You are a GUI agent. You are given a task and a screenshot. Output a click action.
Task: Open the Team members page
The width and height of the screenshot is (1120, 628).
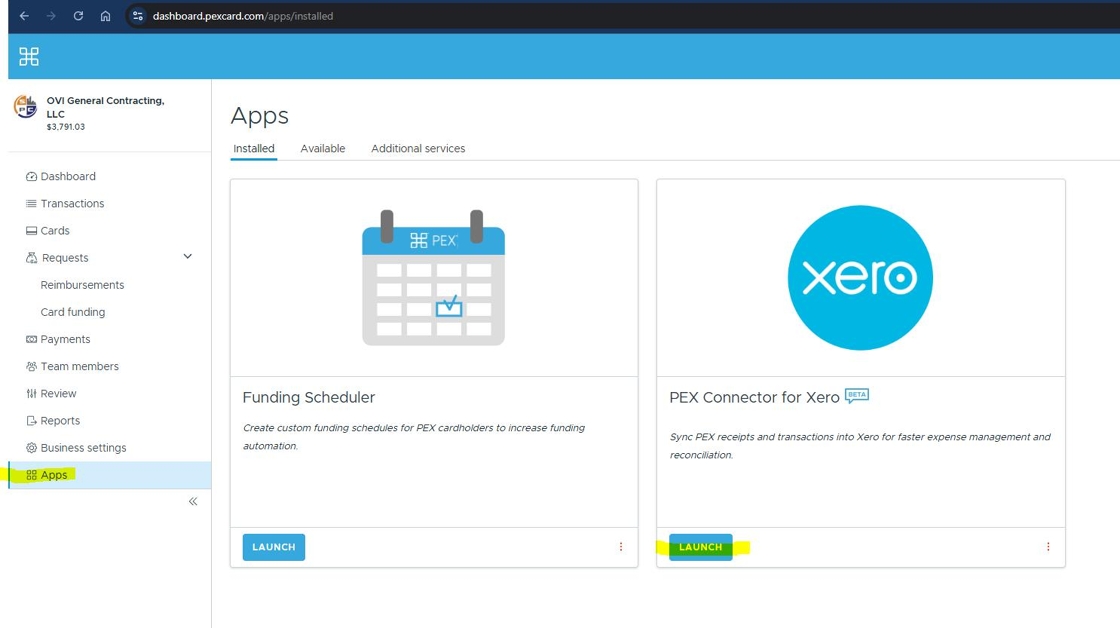(79, 367)
